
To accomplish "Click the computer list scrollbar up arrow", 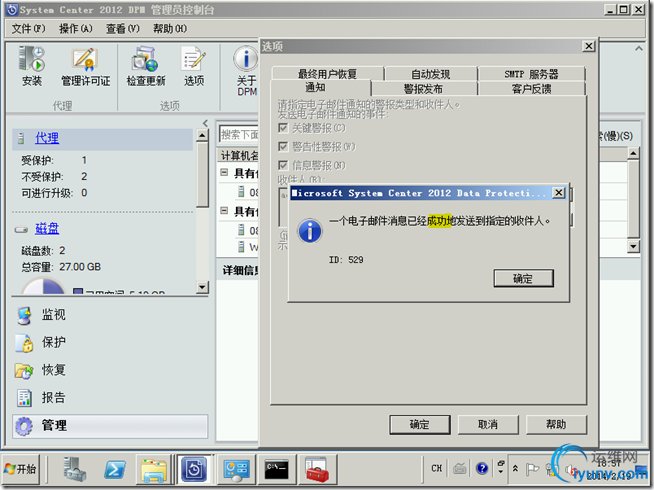I will [633, 153].
